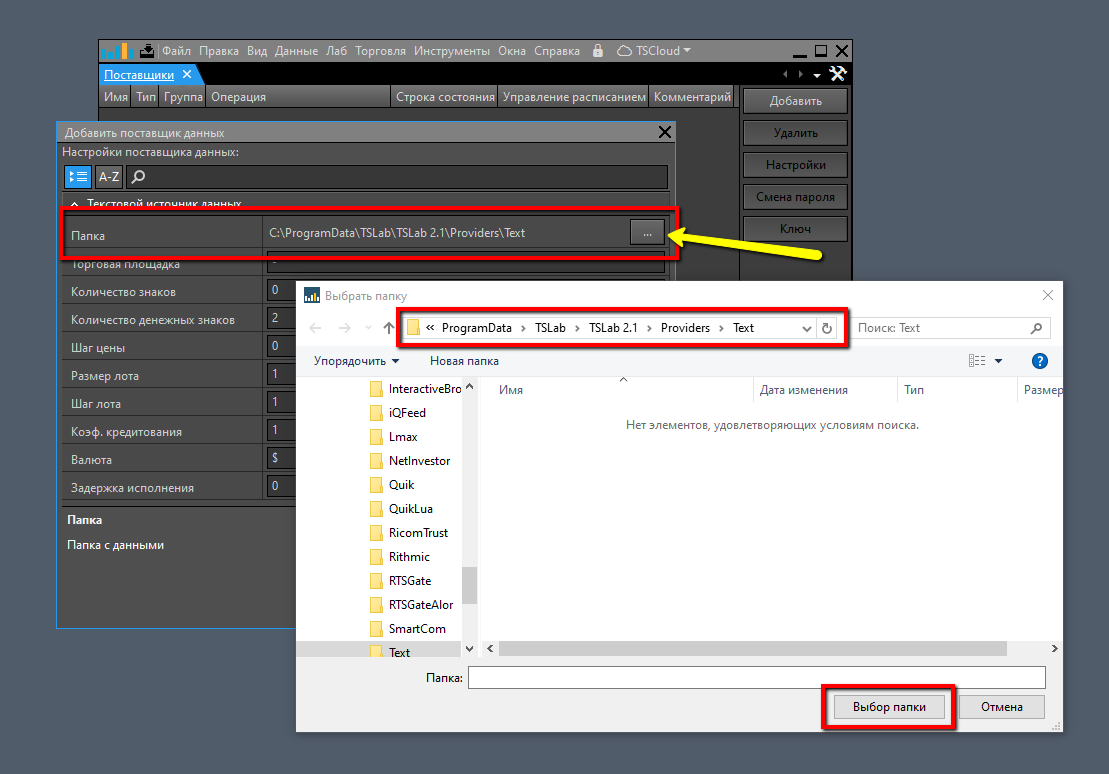
Task: Click the Папка text input field
Action: 756,678
